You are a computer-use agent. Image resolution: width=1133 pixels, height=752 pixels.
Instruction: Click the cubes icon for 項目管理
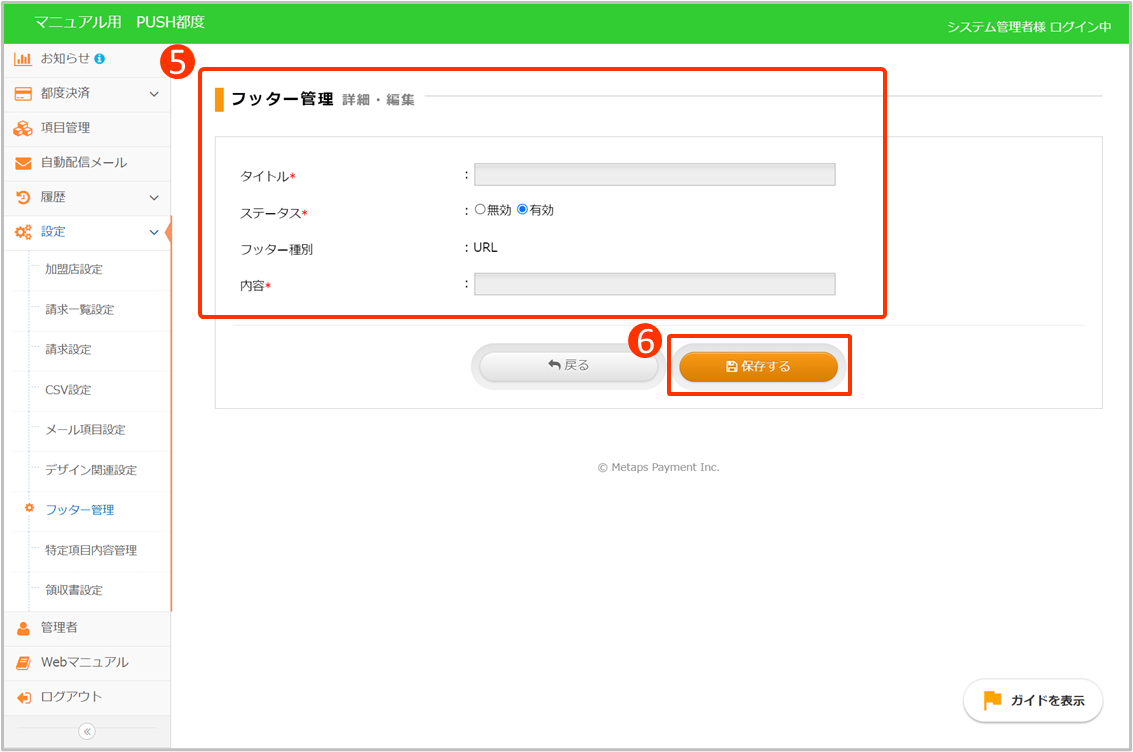(x=22, y=128)
